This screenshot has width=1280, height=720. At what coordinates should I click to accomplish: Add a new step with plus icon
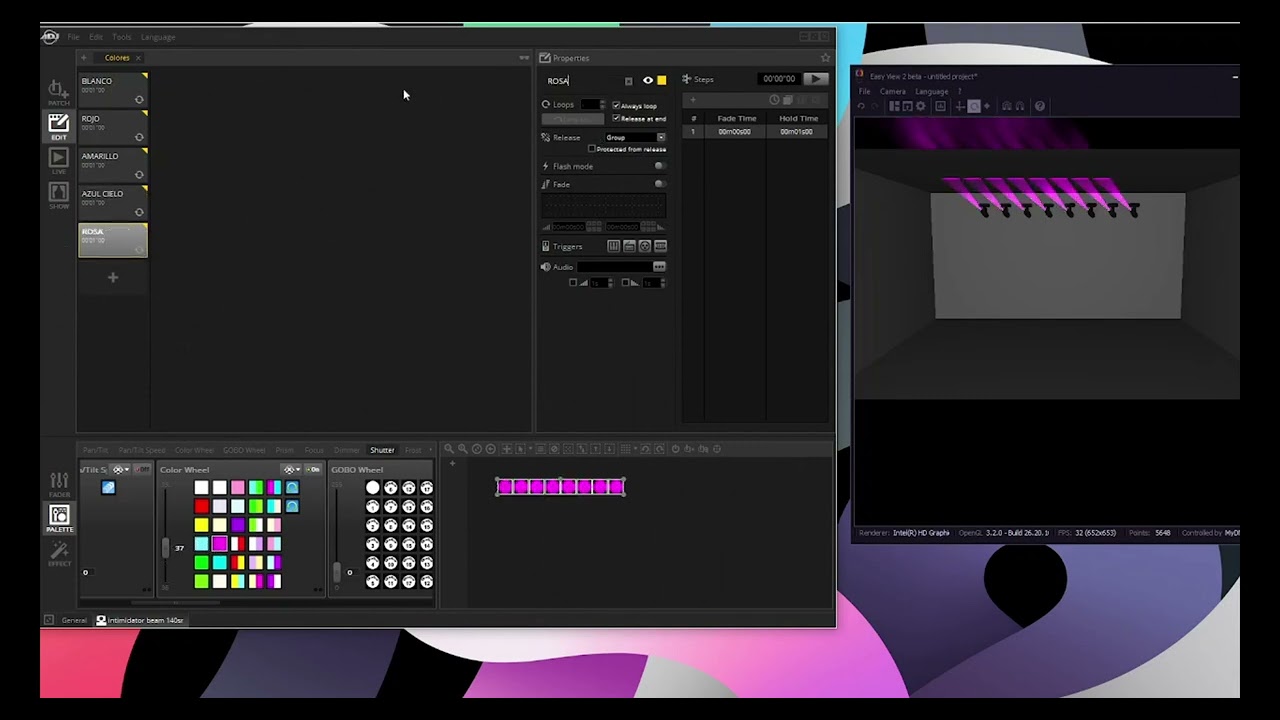(x=692, y=100)
